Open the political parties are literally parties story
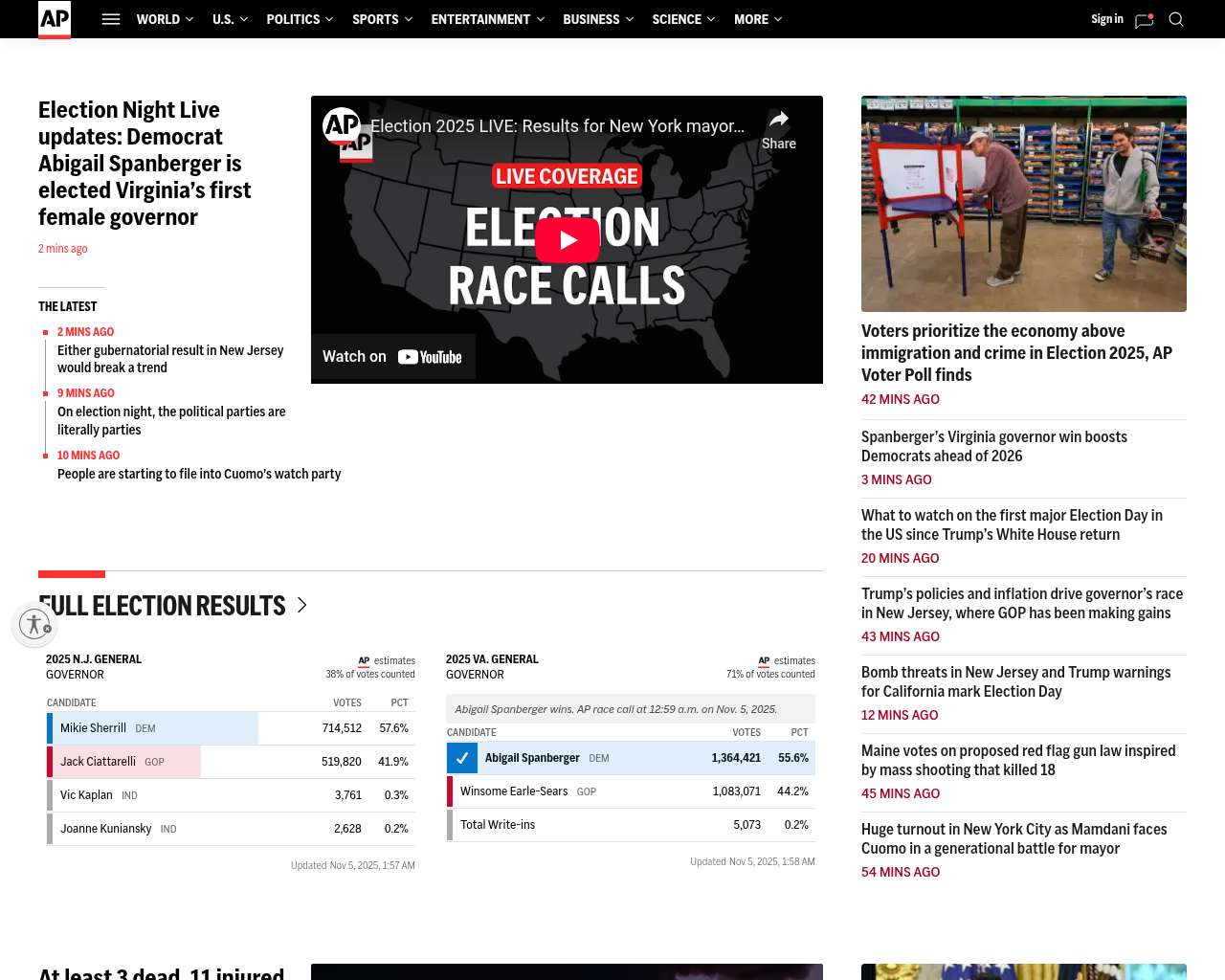This screenshot has width=1225, height=980. coord(171,420)
